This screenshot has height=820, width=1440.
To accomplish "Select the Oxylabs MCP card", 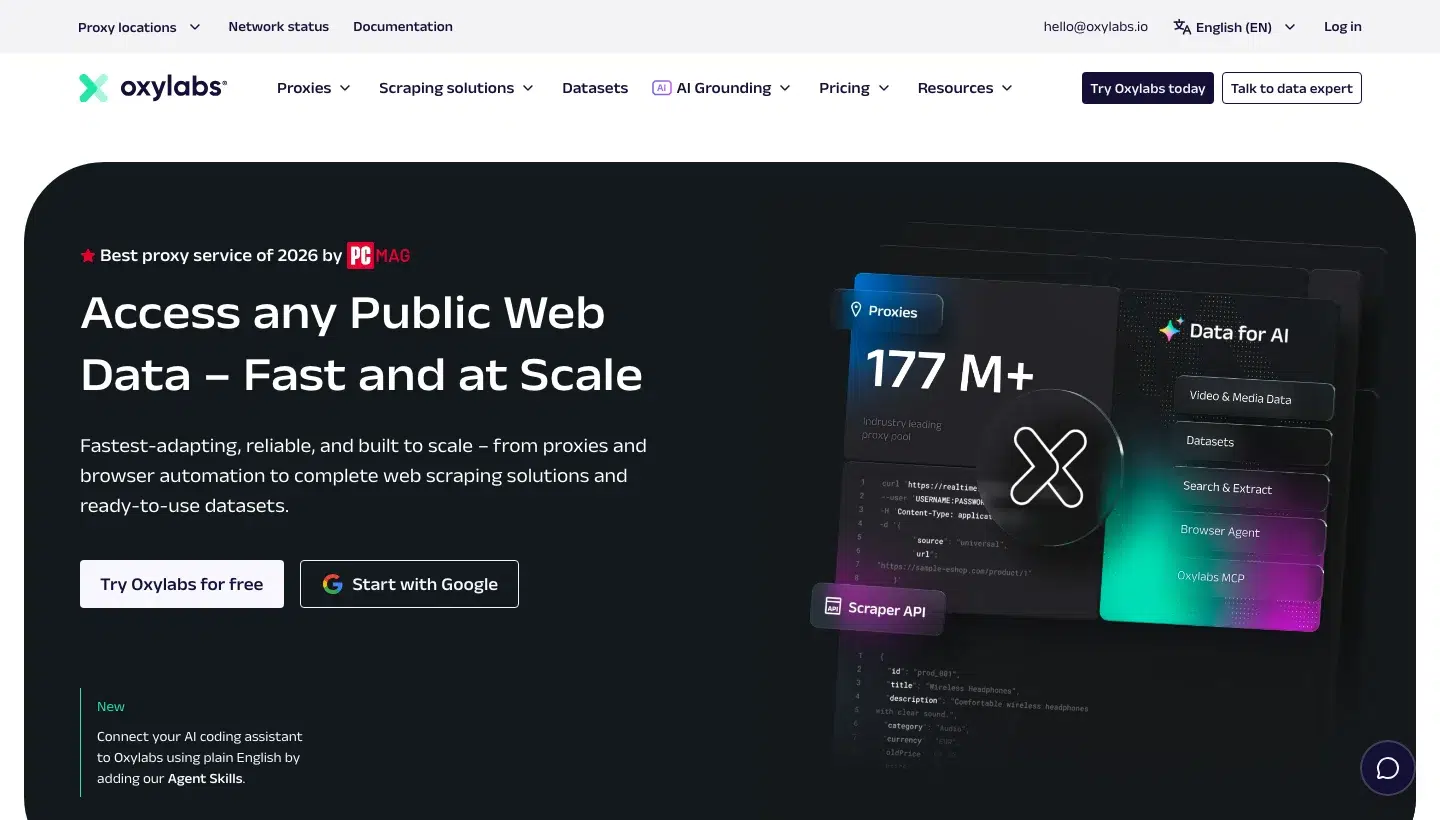I will click(x=1244, y=577).
